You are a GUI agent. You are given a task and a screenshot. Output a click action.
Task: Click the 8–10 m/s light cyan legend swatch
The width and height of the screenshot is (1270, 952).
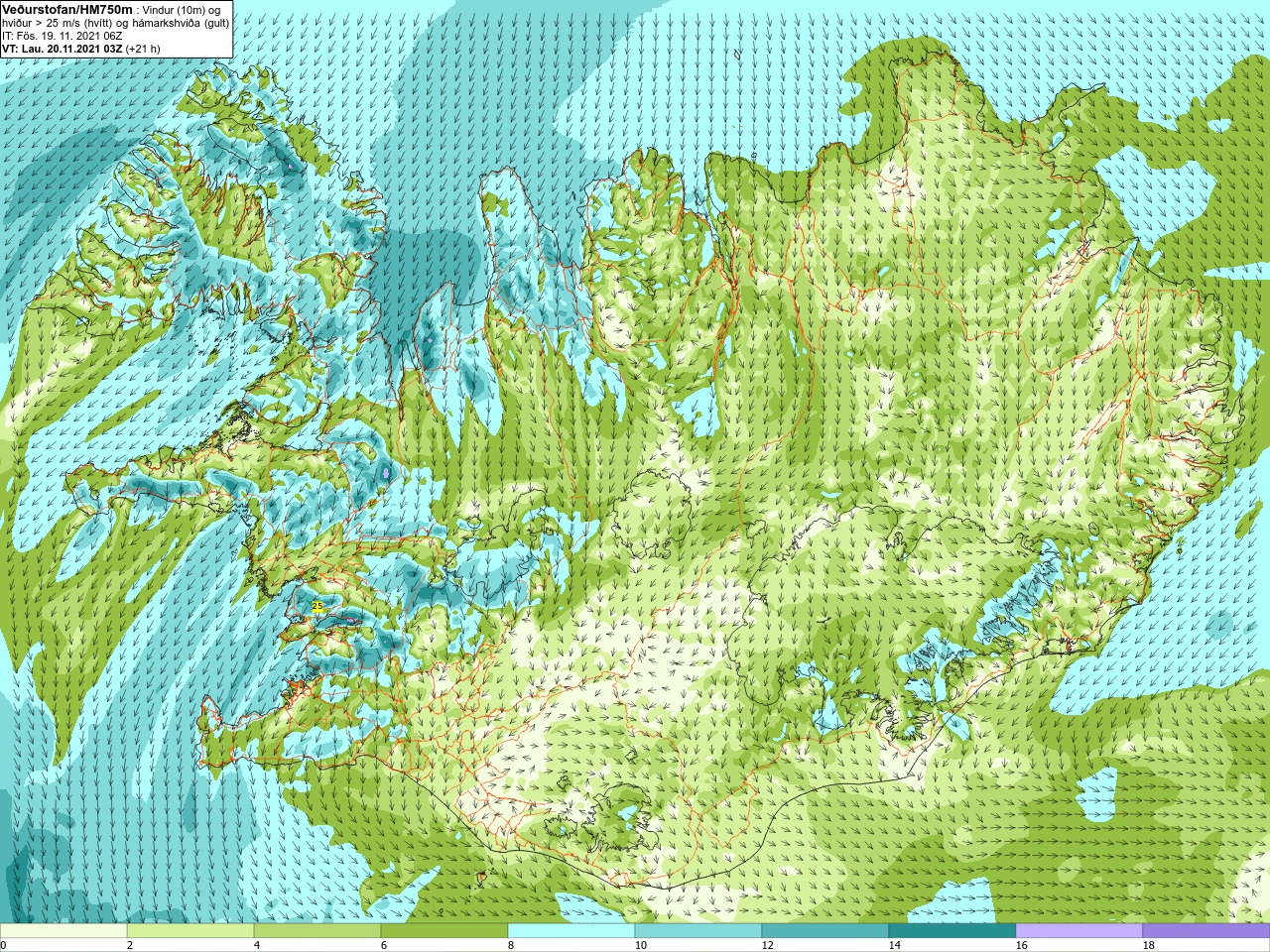[x=571, y=931]
